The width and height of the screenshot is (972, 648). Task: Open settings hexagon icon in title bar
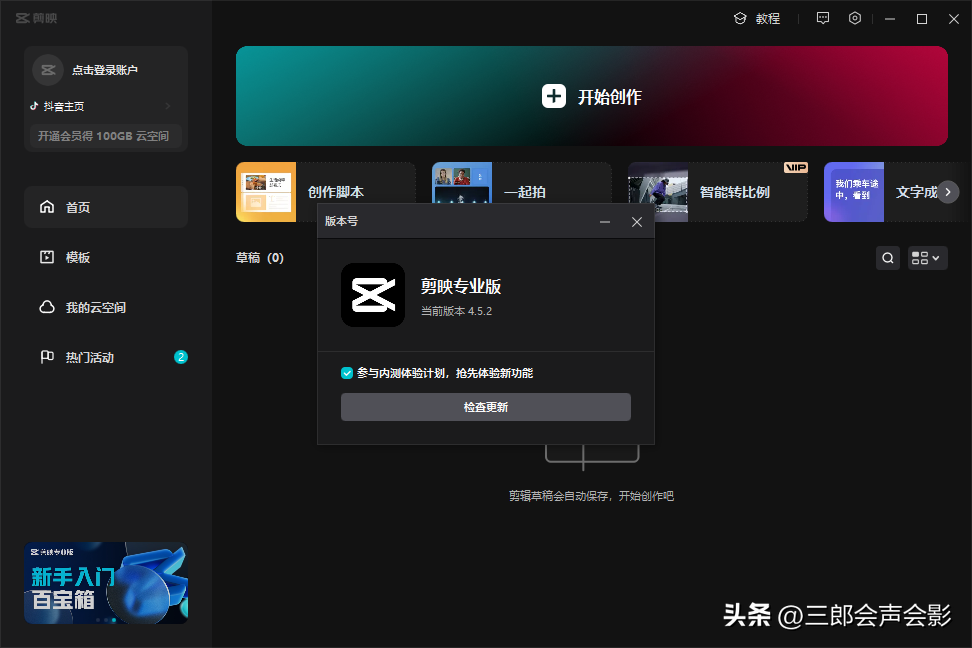click(x=855, y=18)
